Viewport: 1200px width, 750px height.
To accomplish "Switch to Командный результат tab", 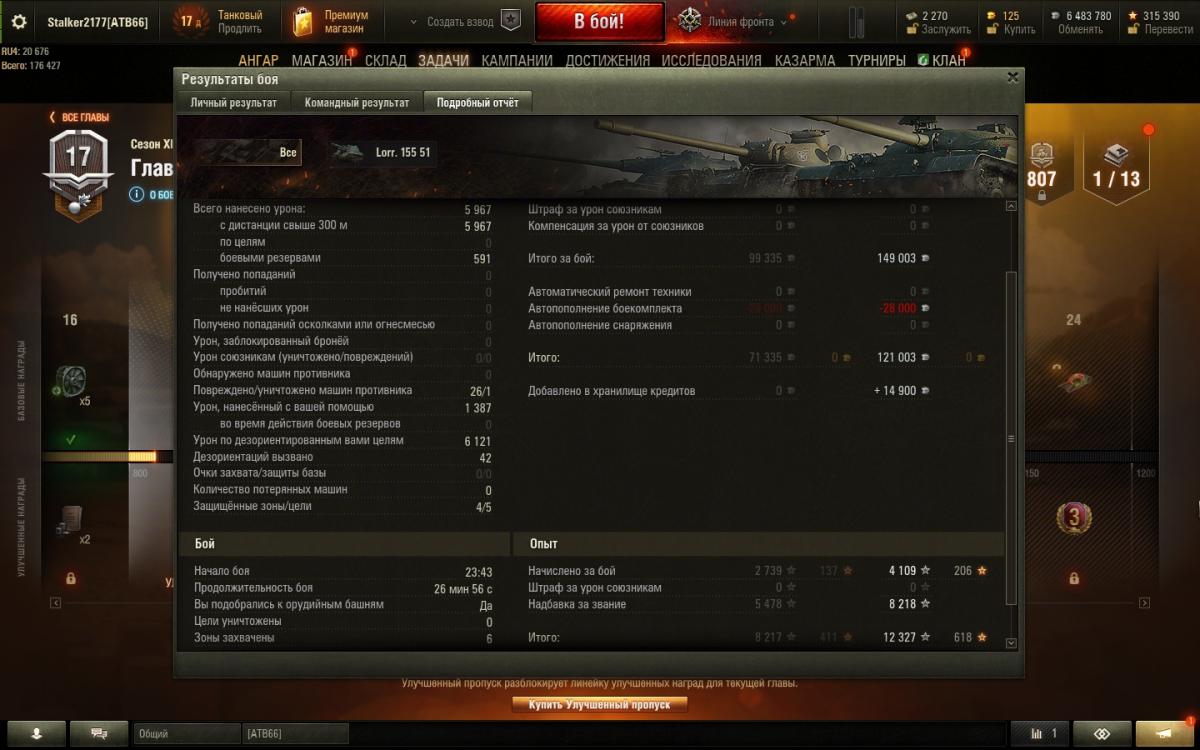I will click(x=357, y=102).
